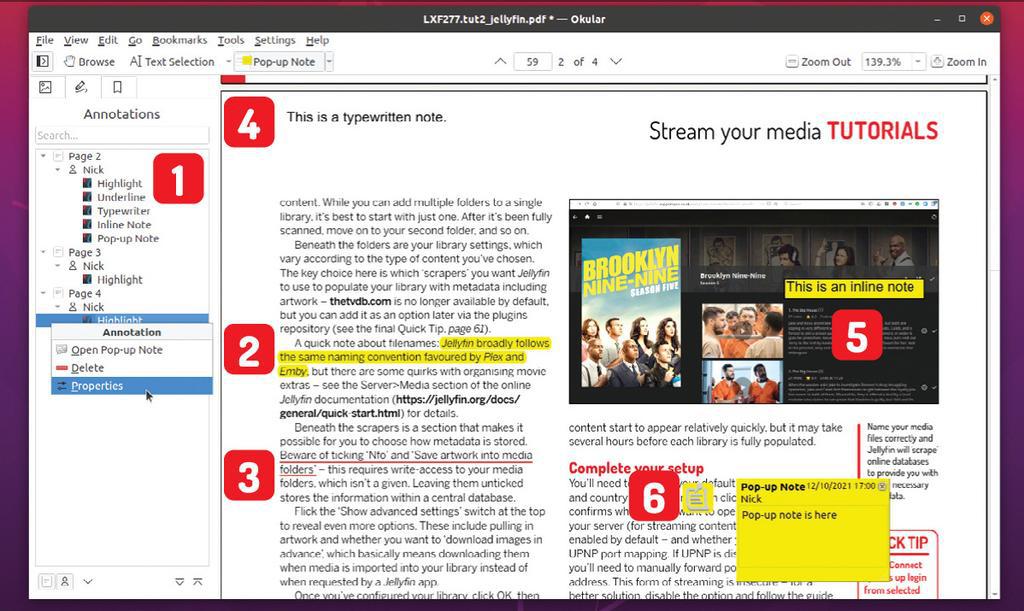Viewport: 1024px width, 611px height.
Task: Choose Delete in the context menu
Action: 132,368
